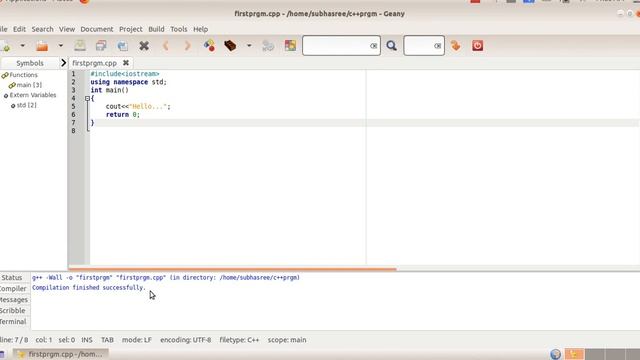Open the New file template dropdown arrow
The image size is (640, 360).
(22, 46)
